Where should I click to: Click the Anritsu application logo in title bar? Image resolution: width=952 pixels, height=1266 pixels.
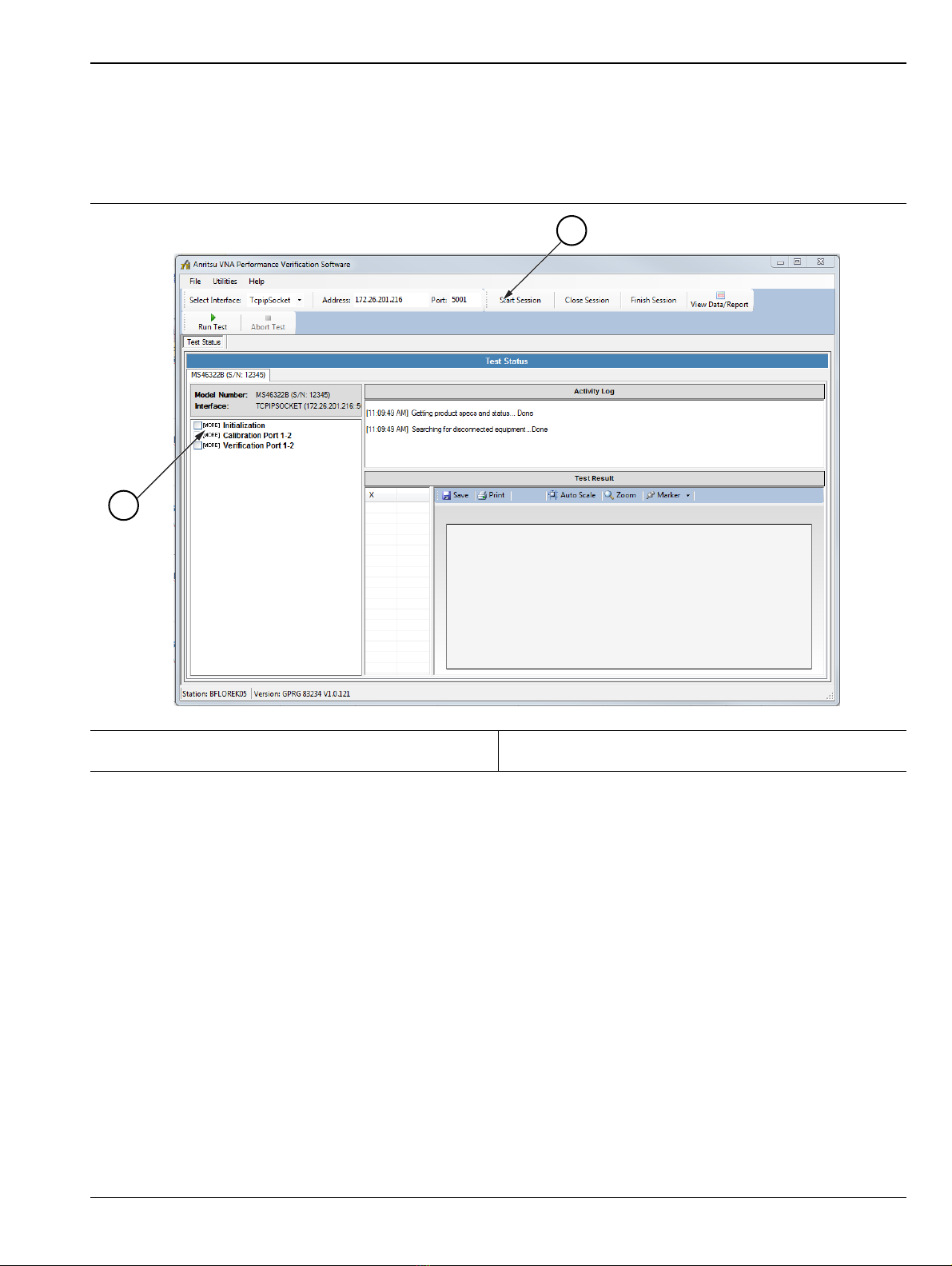[x=185, y=264]
